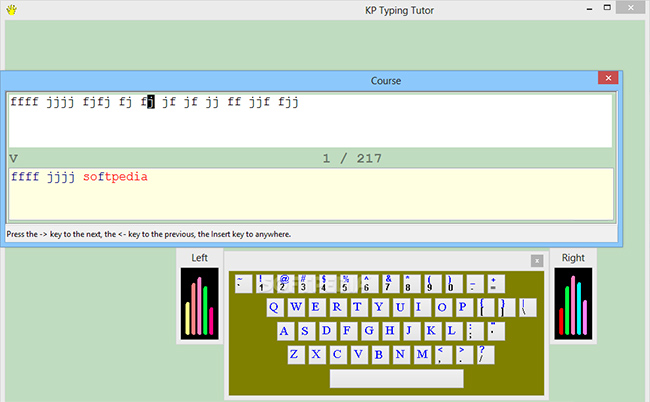
Task: Close the on-screen keyboard panel
Action: (x=537, y=261)
